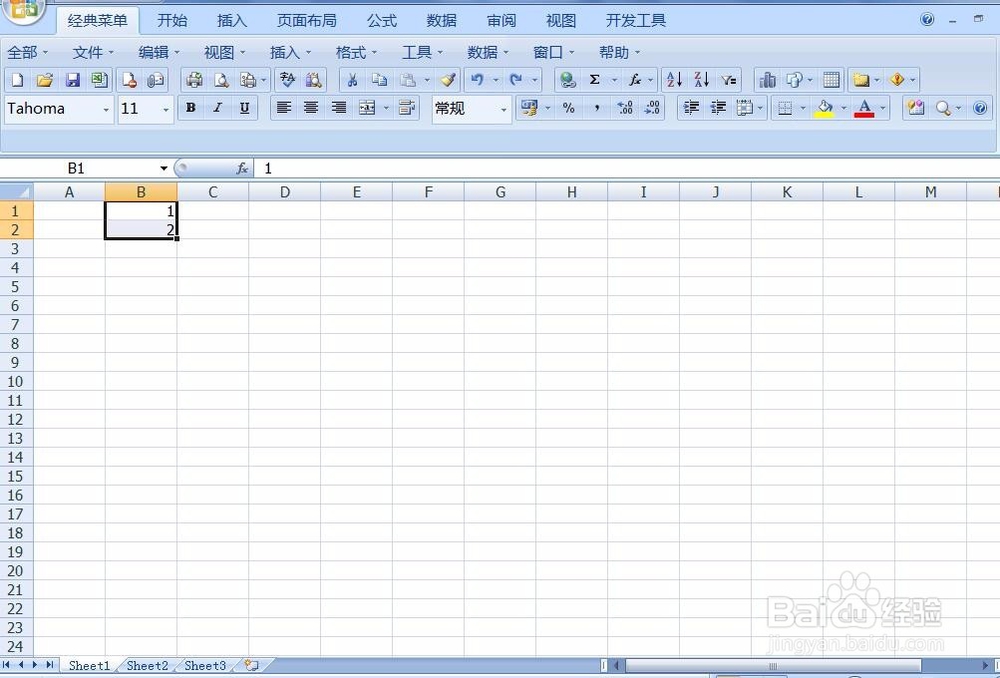Click the Select All corner button
This screenshot has height=678, width=1000.
(17, 192)
